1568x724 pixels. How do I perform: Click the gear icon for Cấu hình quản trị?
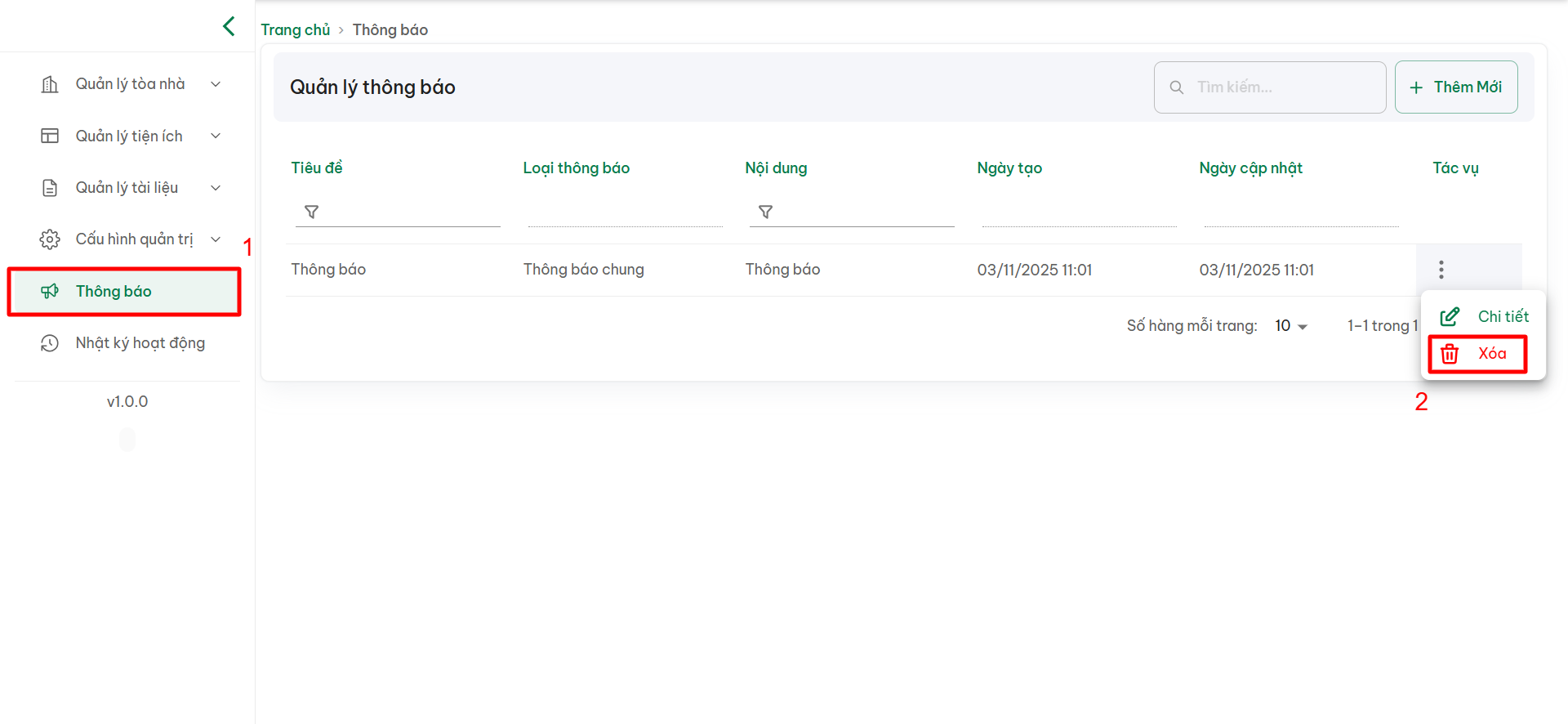(x=50, y=239)
